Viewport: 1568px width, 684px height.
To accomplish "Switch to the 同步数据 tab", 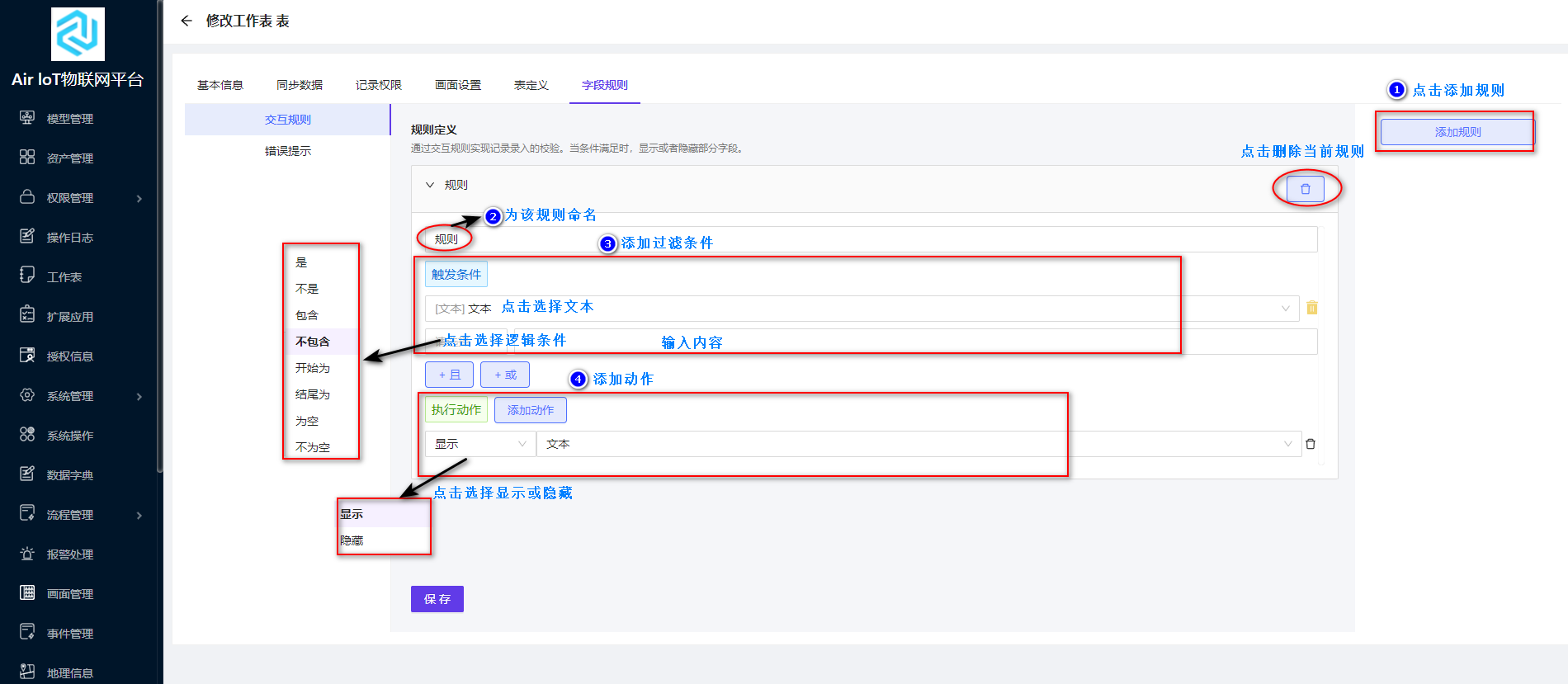I will tap(300, 85).
